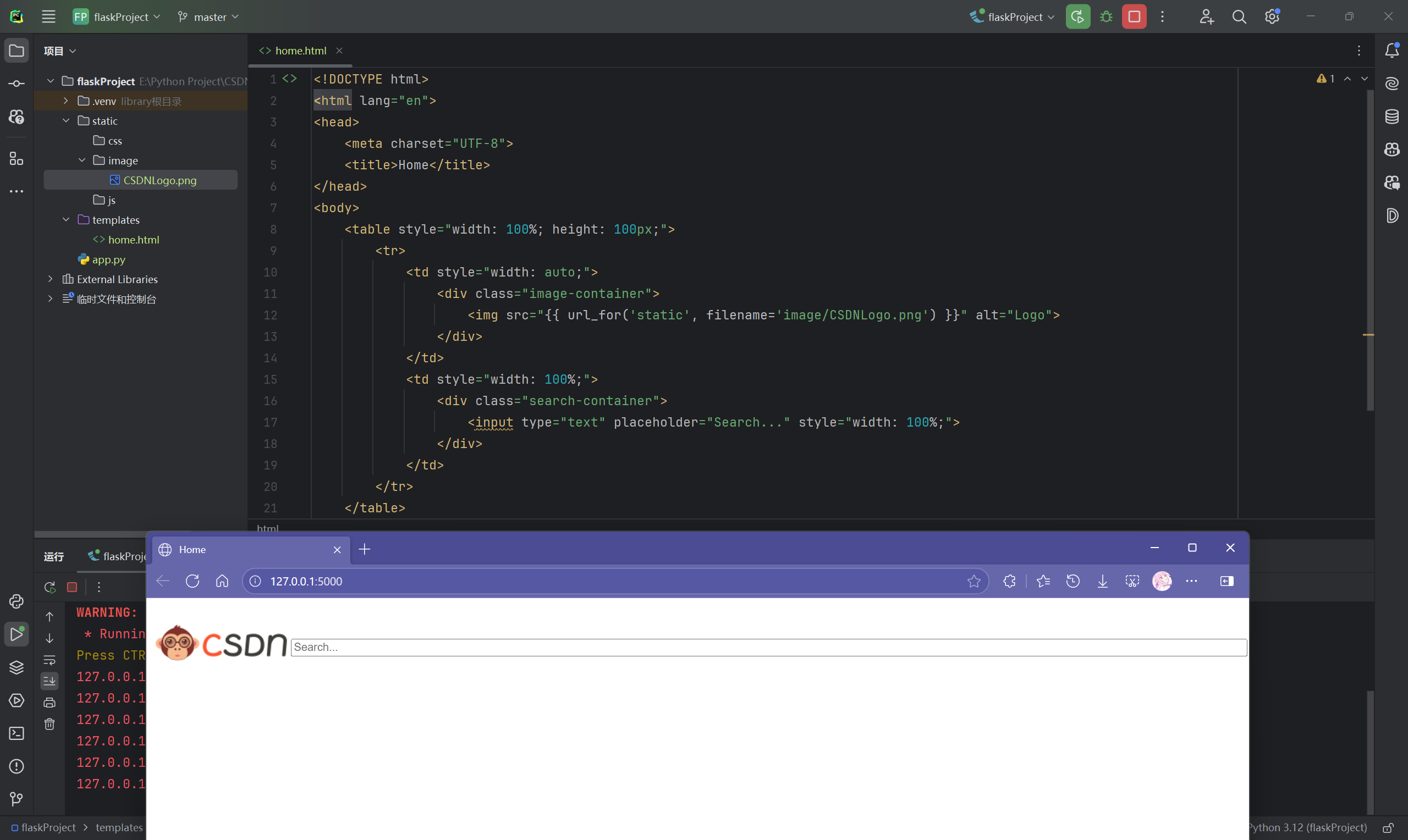
Task: Stop process in Run panel toolbar
Action: pos(72,587)
